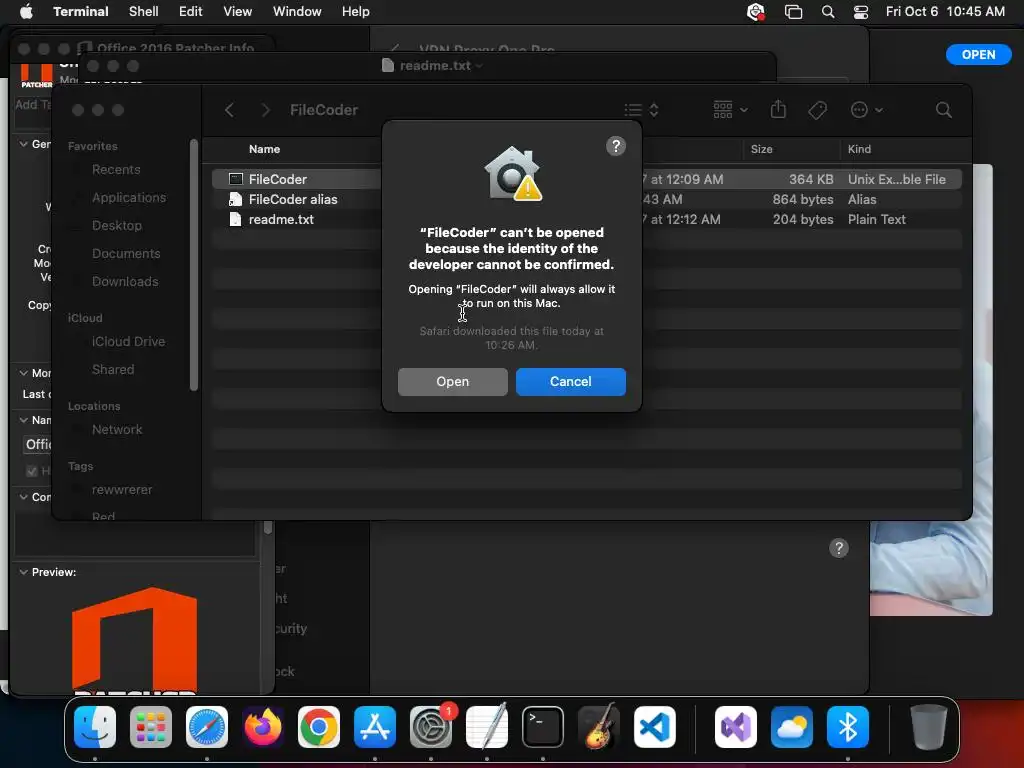
Task: Collapse the Preview section in Info window
Action: [x=24, y=572]
